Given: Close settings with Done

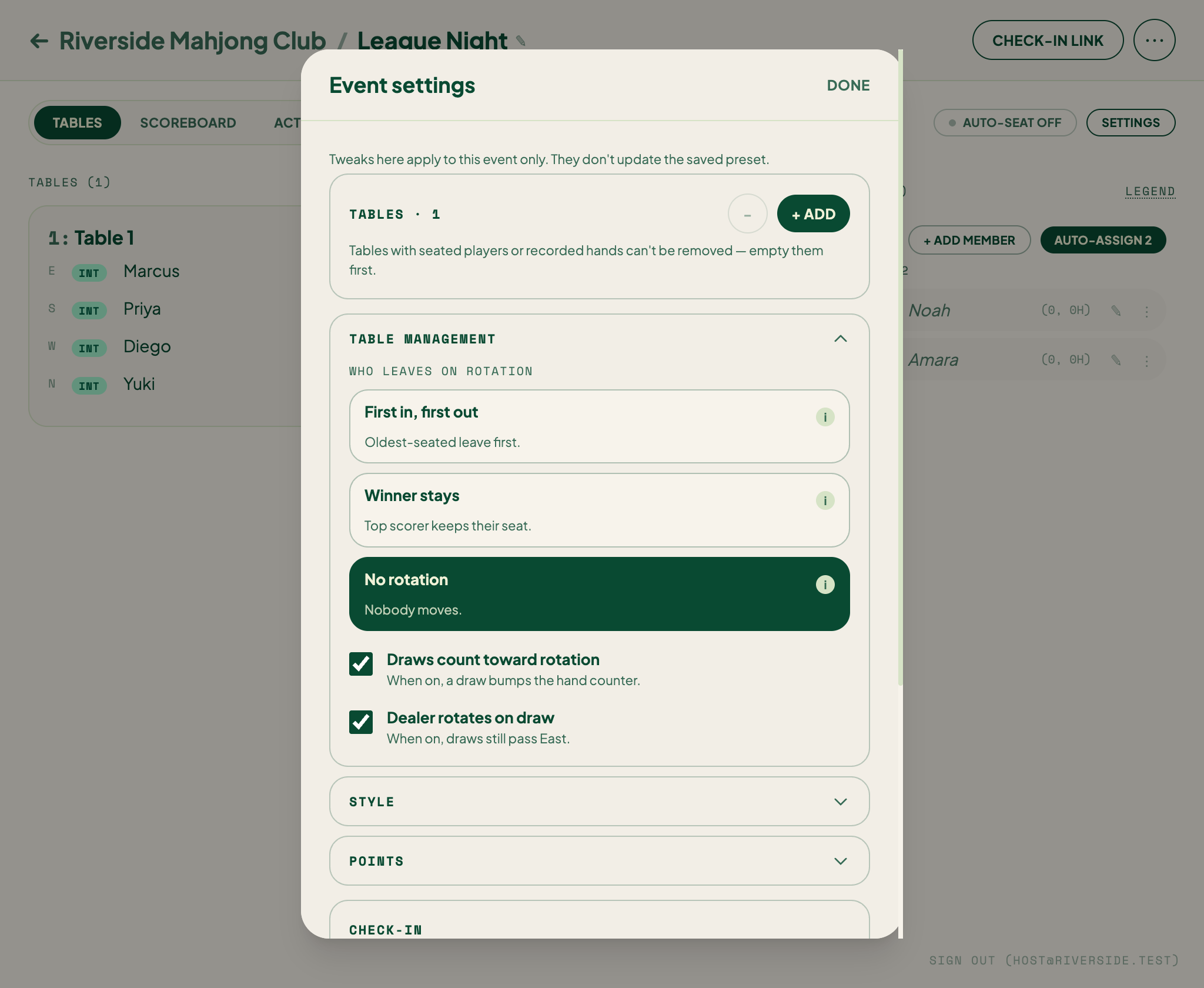Looking at the screenshot, I should [x=848, y=85].
